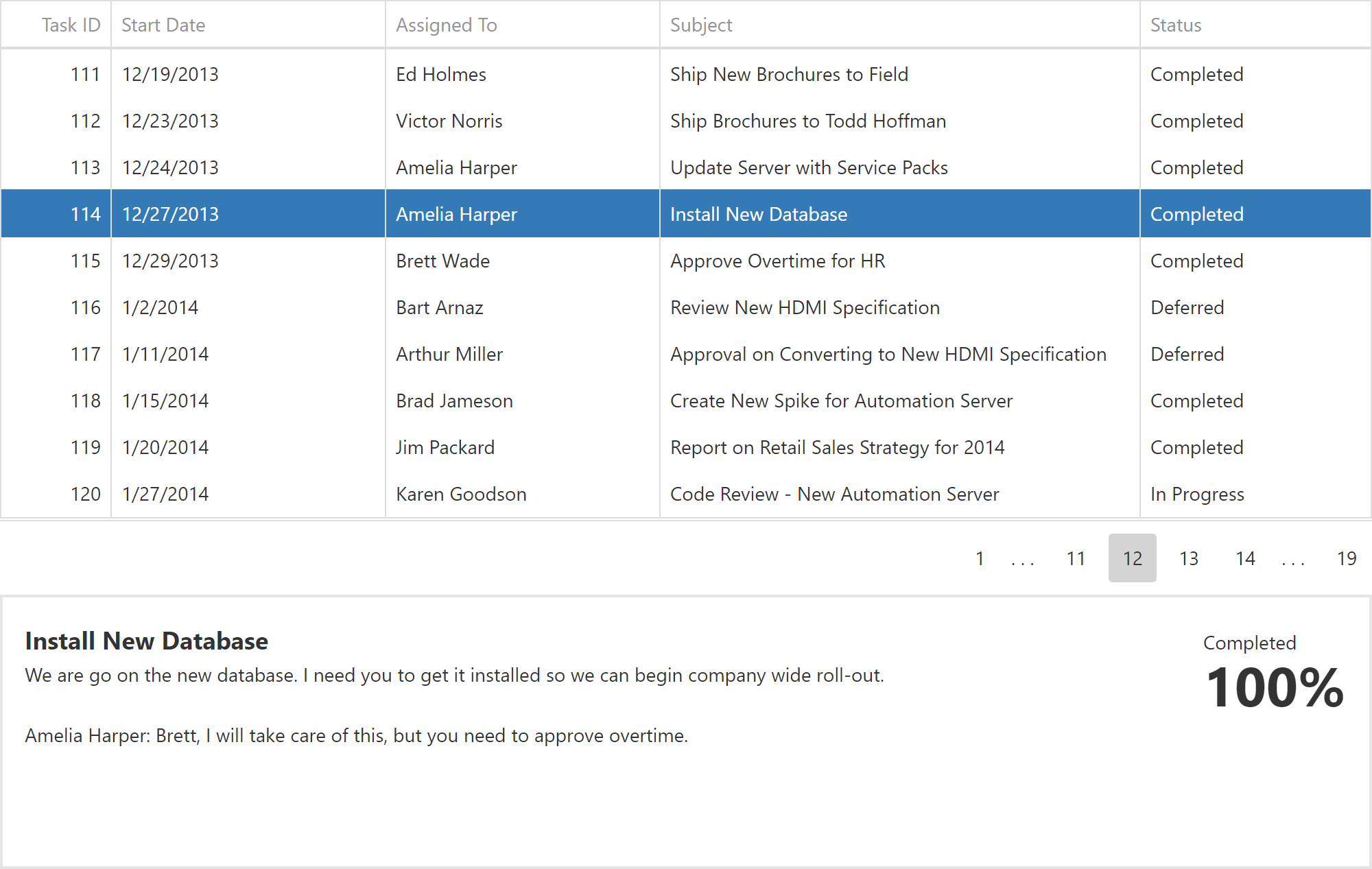Click second ellipsis in pagination navigator
Image resolution: width=1372 pixels, height=869 pixels.
coord(1294,558)
